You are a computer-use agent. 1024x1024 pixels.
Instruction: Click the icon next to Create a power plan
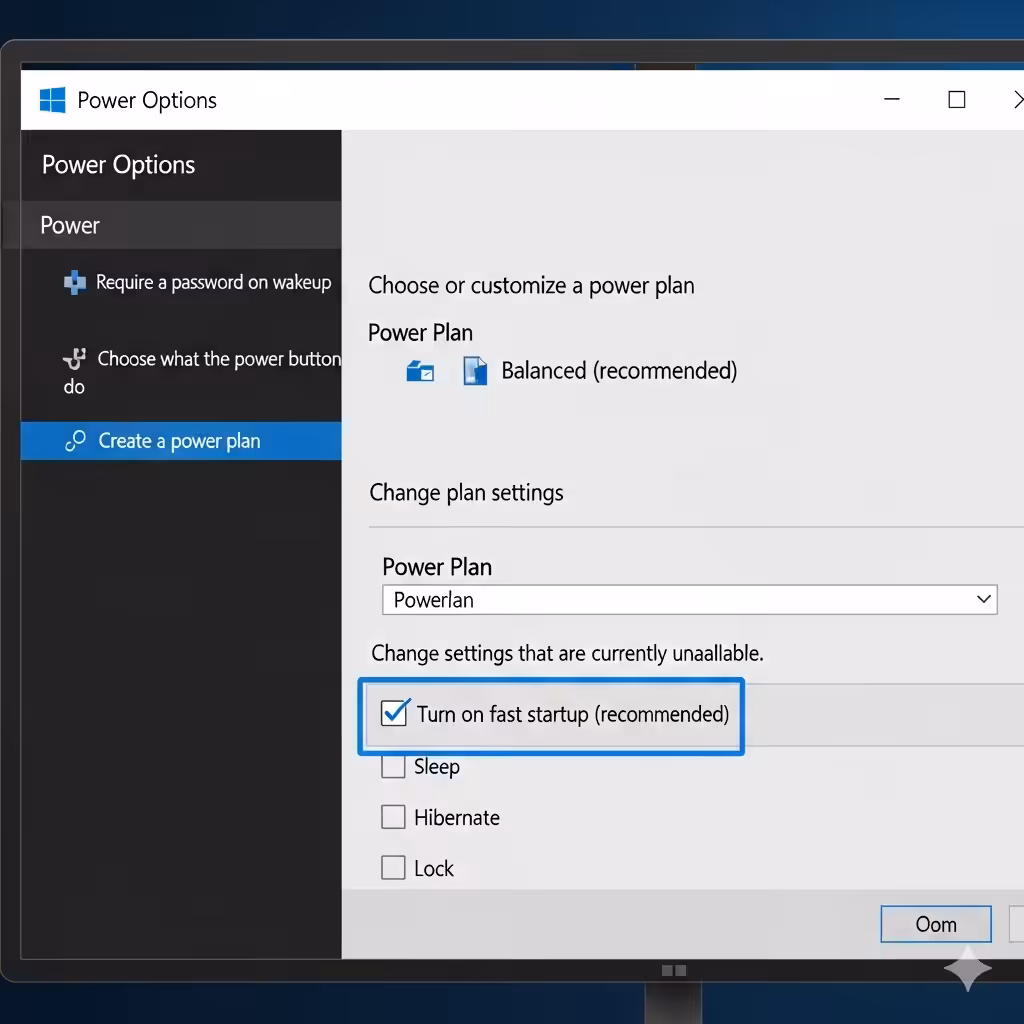pos(75,441)
